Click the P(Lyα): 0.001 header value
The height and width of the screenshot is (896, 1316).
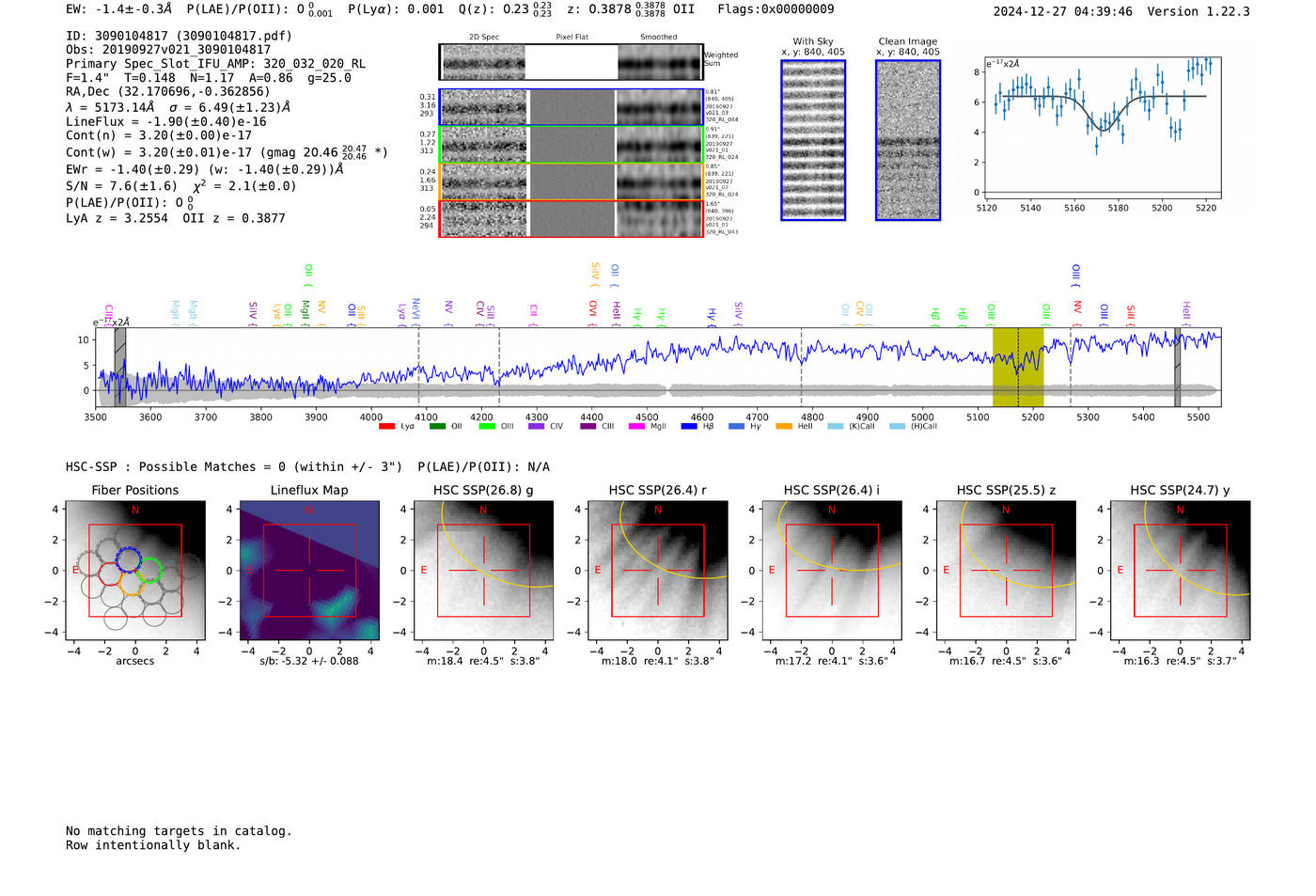pos(396,9)
